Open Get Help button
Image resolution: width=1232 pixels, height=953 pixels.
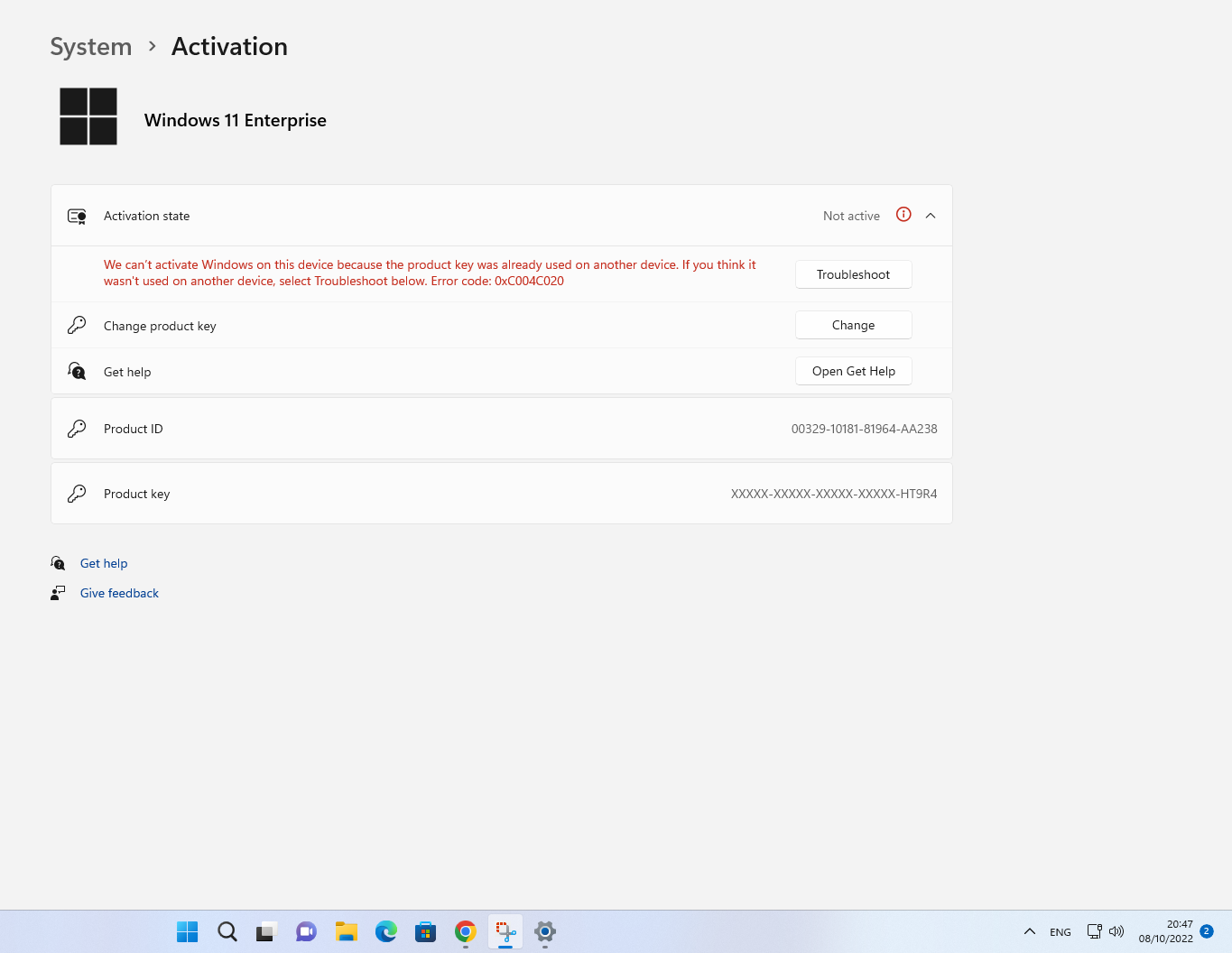tap(854, 371)
